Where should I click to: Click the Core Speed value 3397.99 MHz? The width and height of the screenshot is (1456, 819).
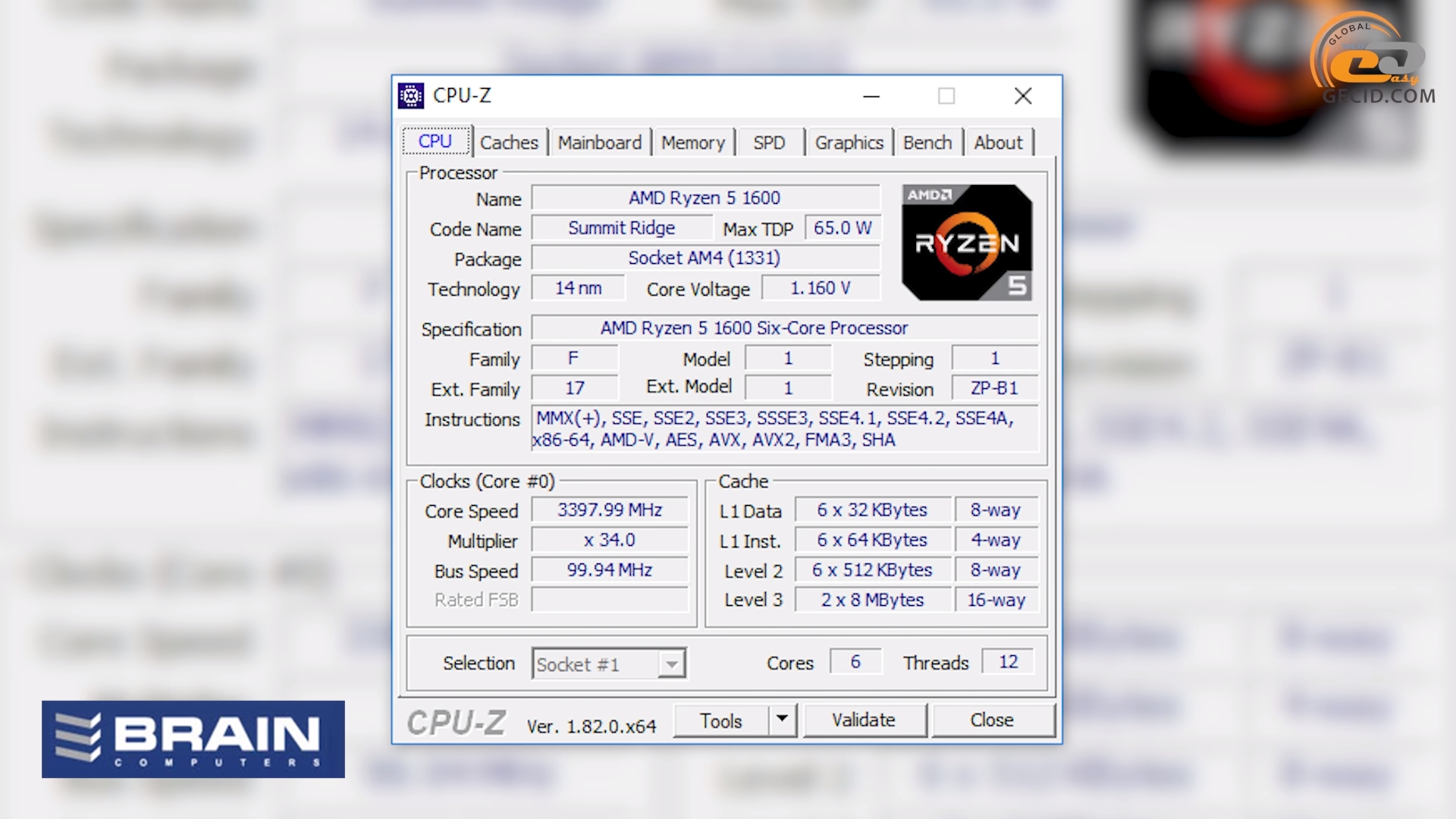click(610, 510)
